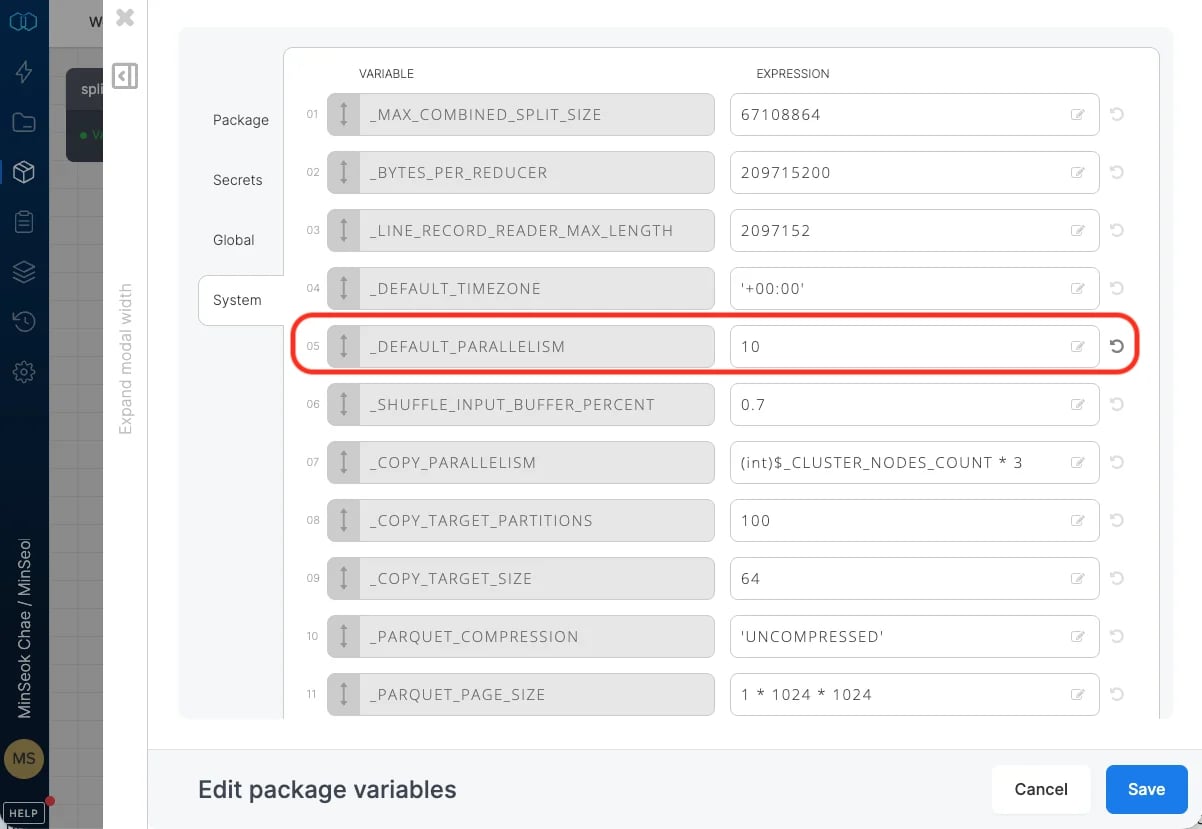The image size is (1202, 829).
Task: Edit the 2097152 expression field
Action: [x=915, y=230]
